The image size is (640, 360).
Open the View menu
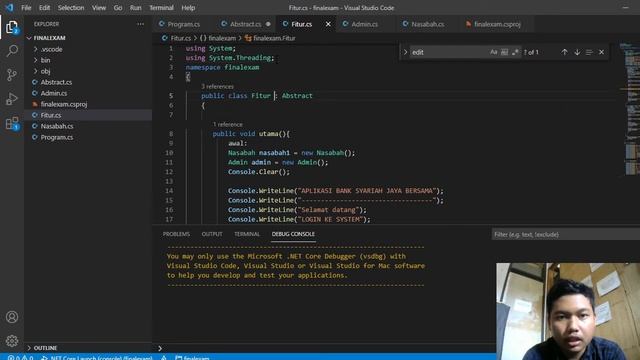(99, 7)
